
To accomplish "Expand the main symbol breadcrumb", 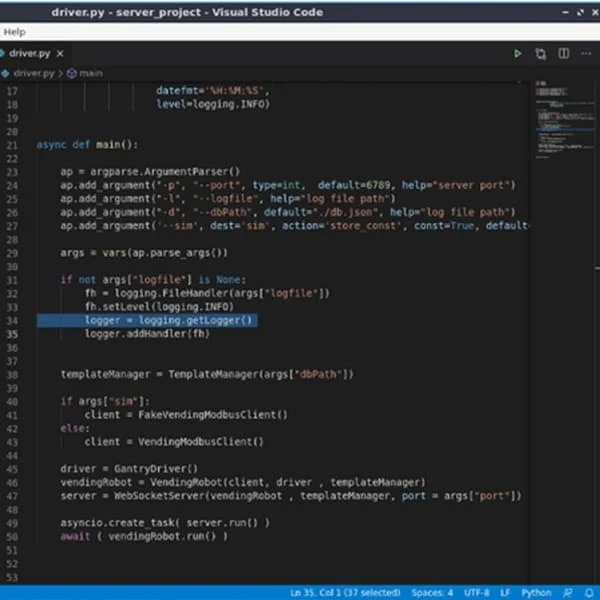I will click(90, 73).
